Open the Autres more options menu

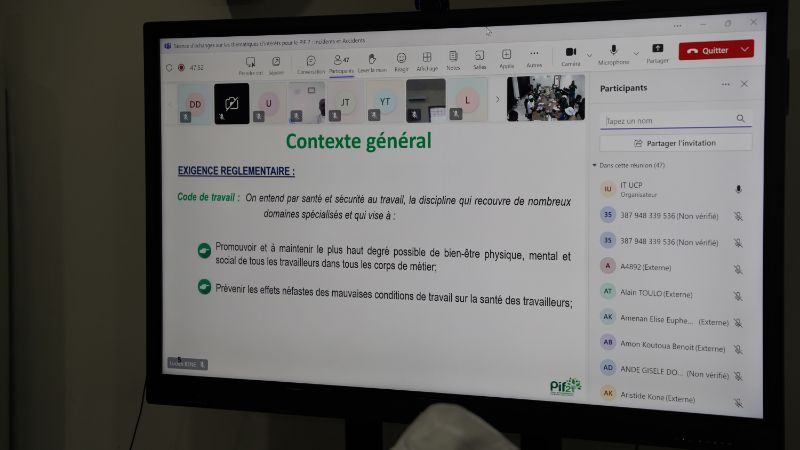click(x=534, y=55)
